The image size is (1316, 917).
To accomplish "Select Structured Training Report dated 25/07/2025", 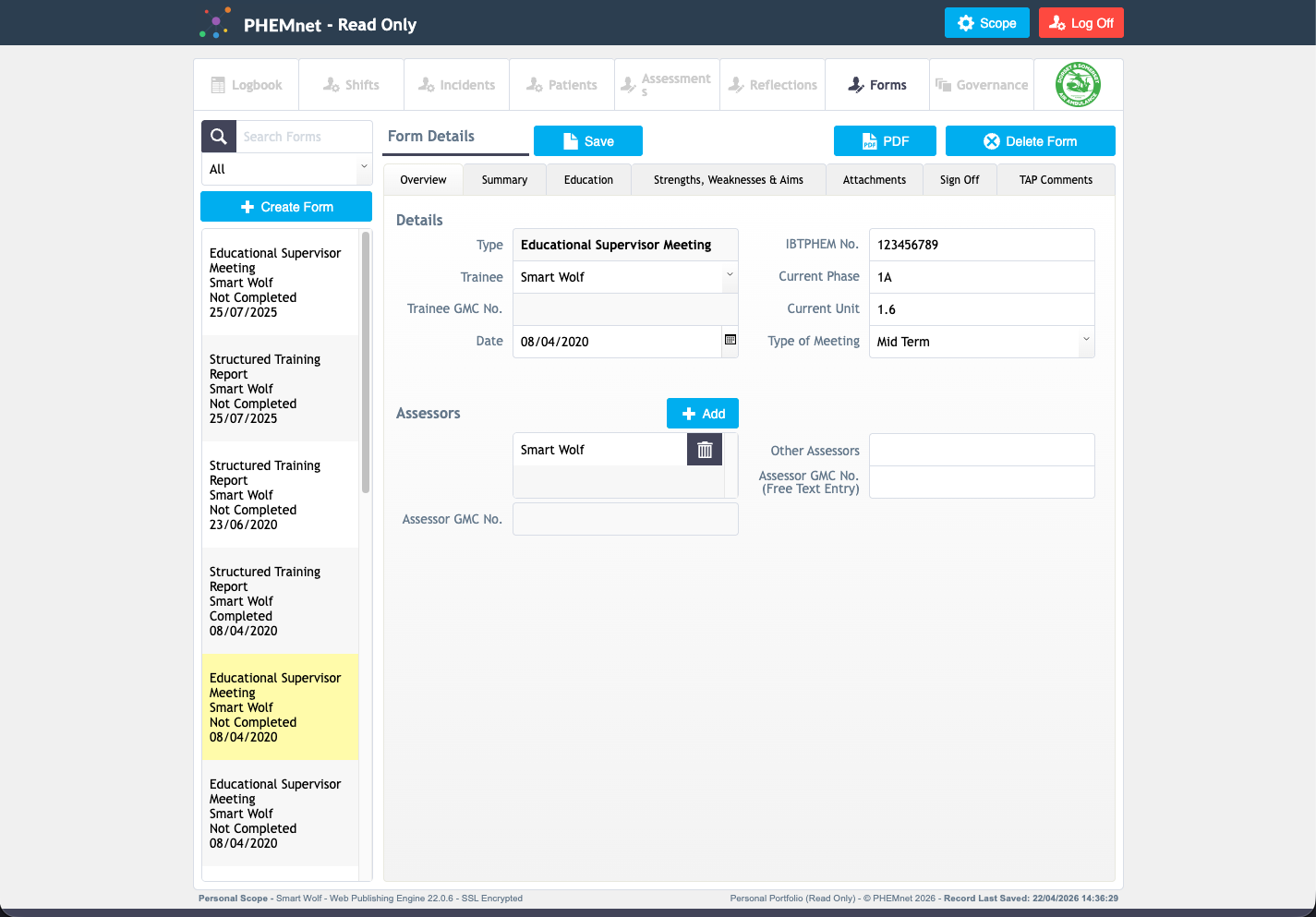I will tap(280, 389).
